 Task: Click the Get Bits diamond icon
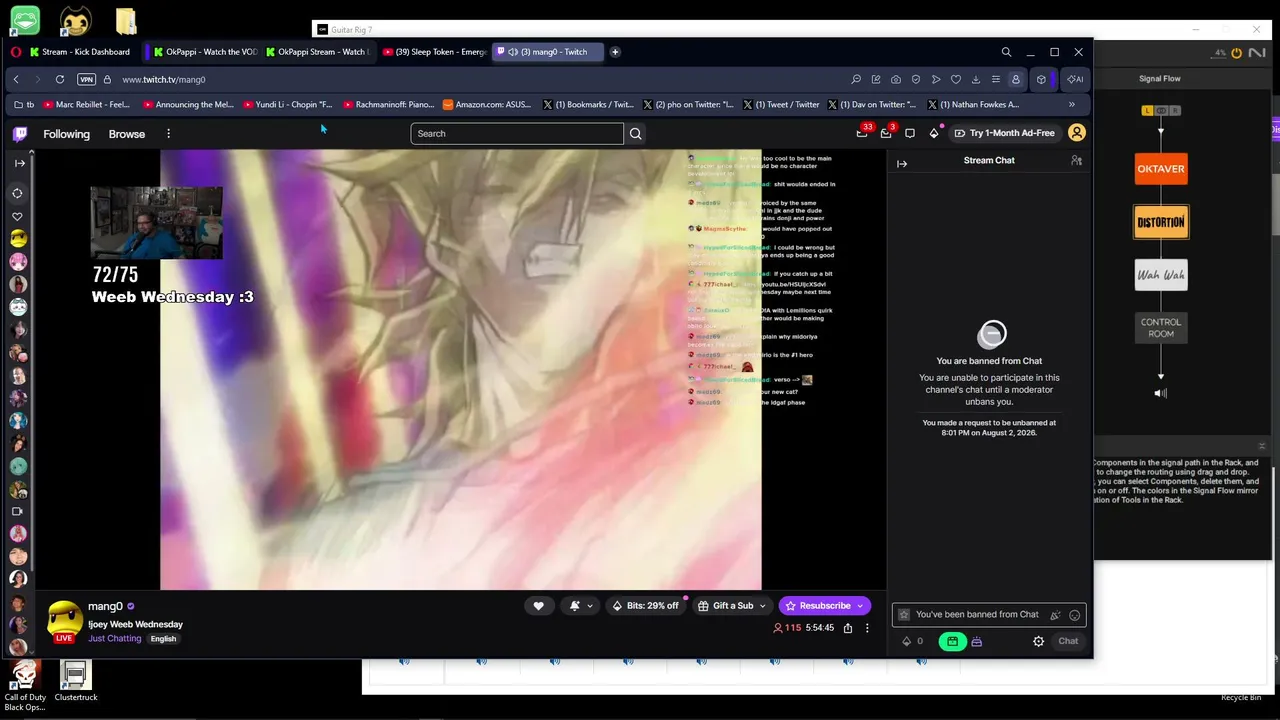point(934,133)
